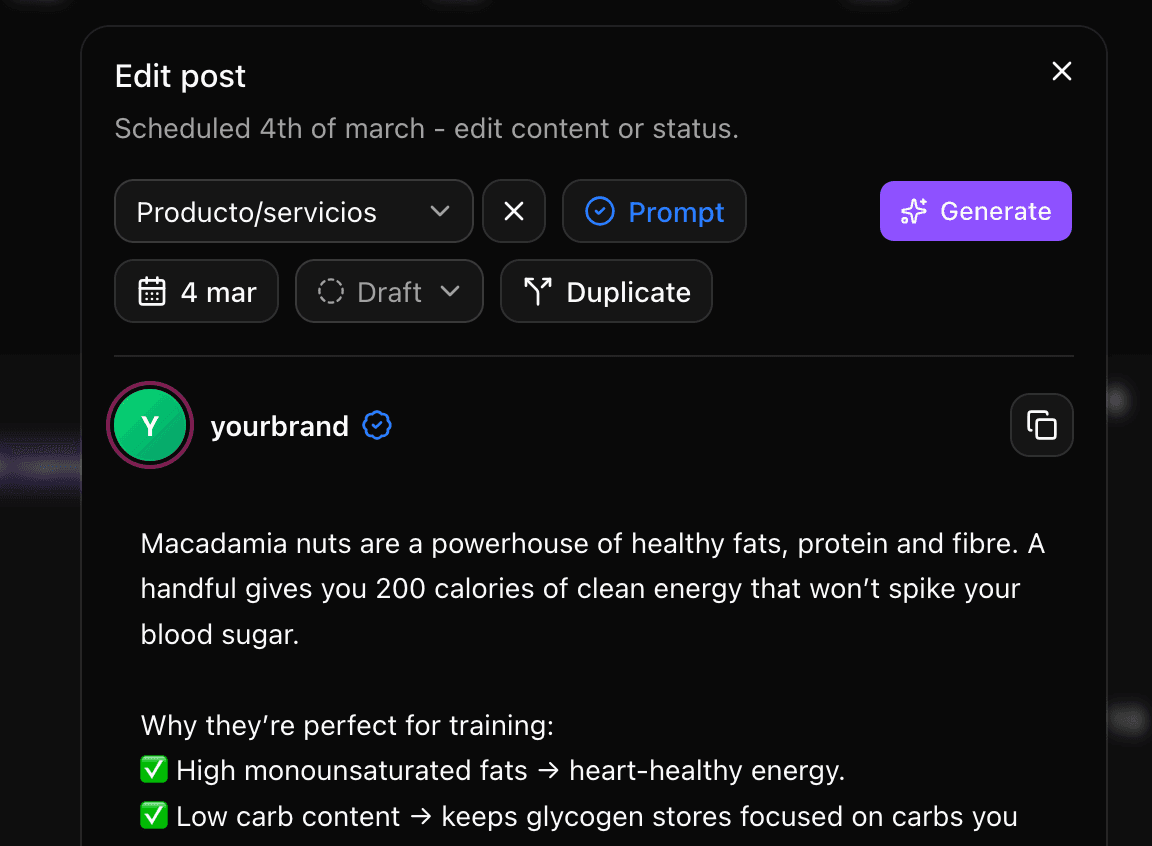Expand the Draft status dropdown
1152x846 pixels.
click(389, 291)
